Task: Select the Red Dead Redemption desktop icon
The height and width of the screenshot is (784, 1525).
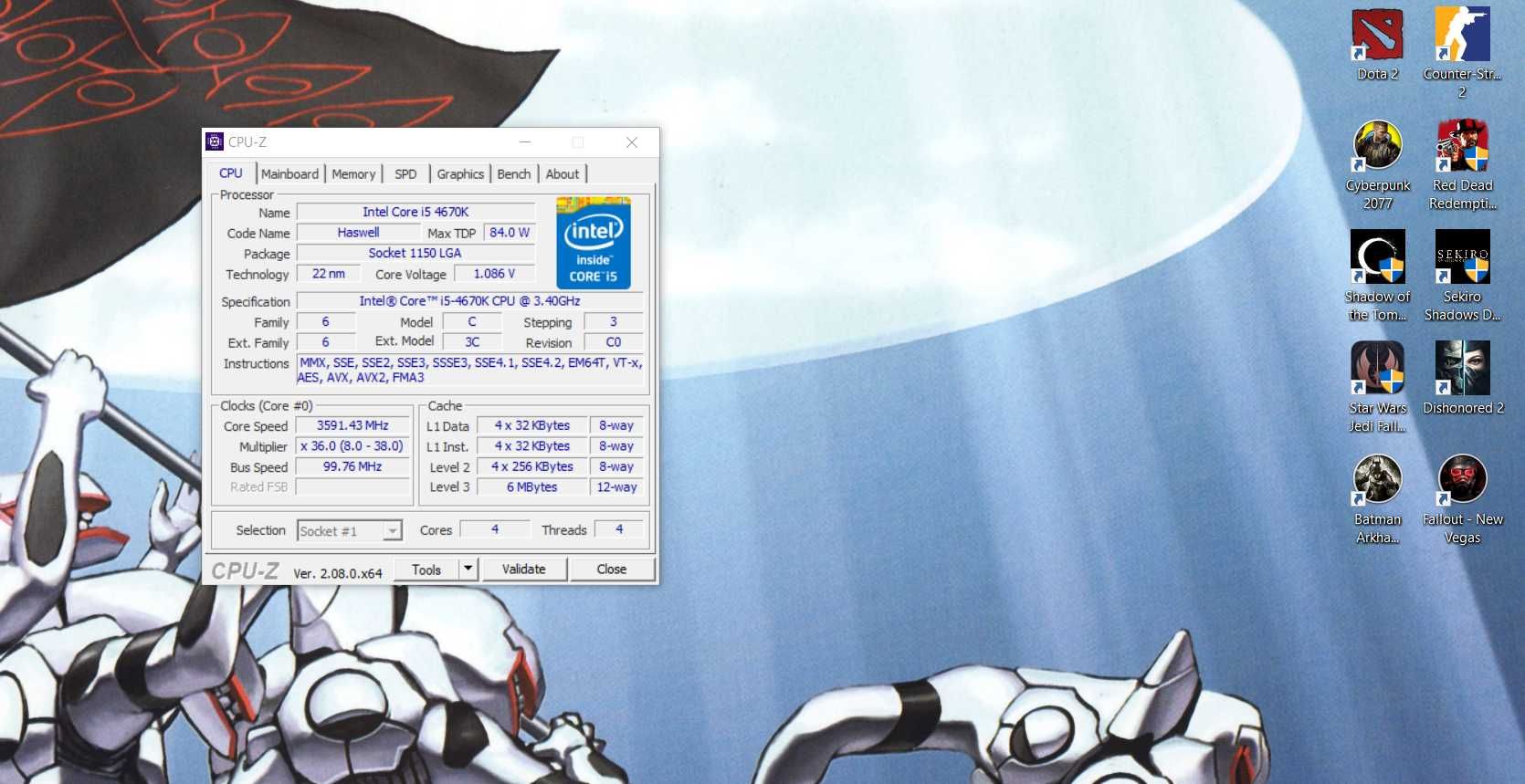Action: (x=1462, y=165)
